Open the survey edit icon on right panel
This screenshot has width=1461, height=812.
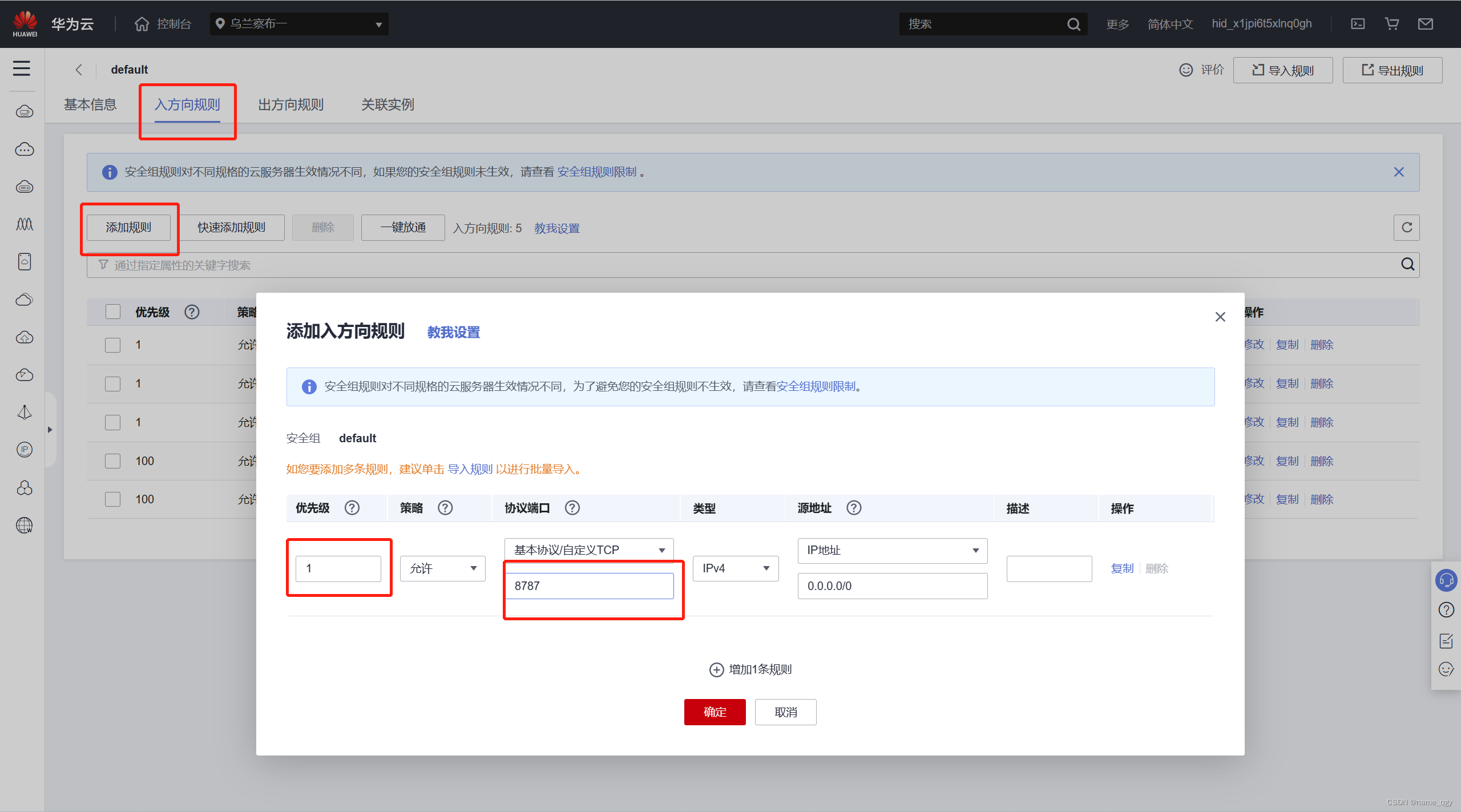coord(1446,641)
